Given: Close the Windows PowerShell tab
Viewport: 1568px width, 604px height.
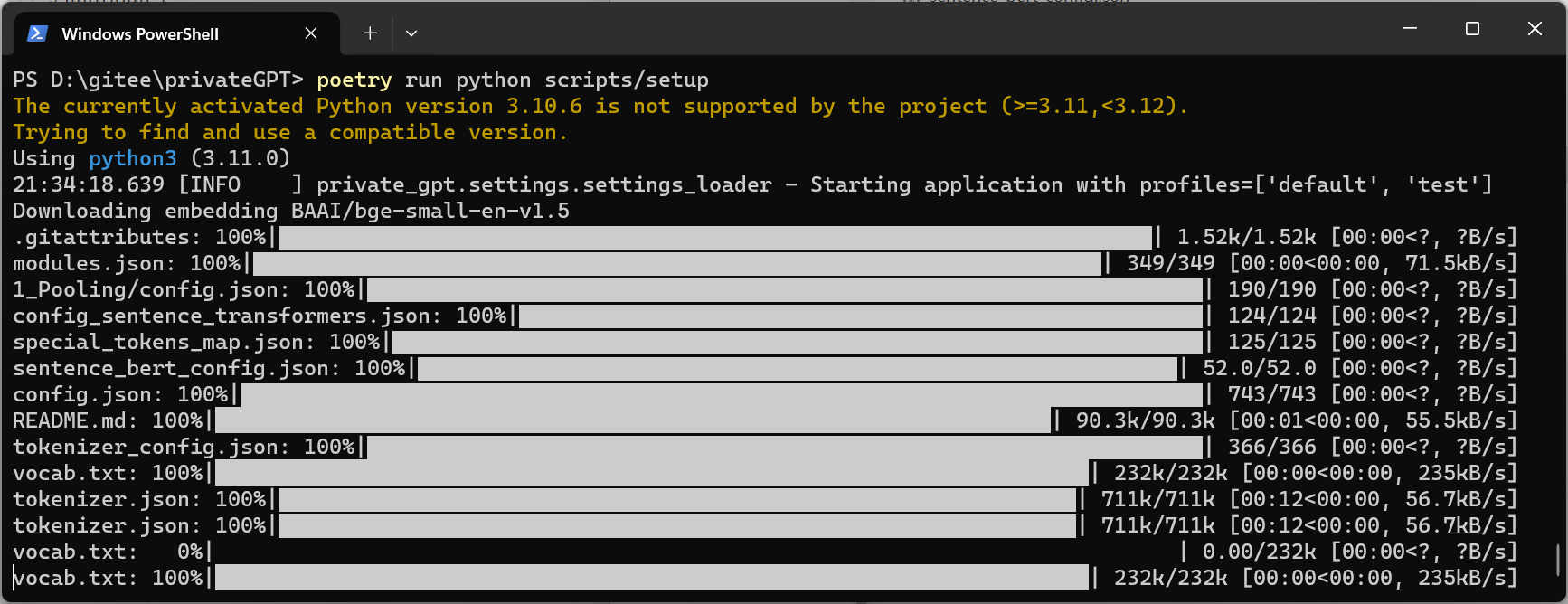Looking at the screenshot, I should coord(311,33).
